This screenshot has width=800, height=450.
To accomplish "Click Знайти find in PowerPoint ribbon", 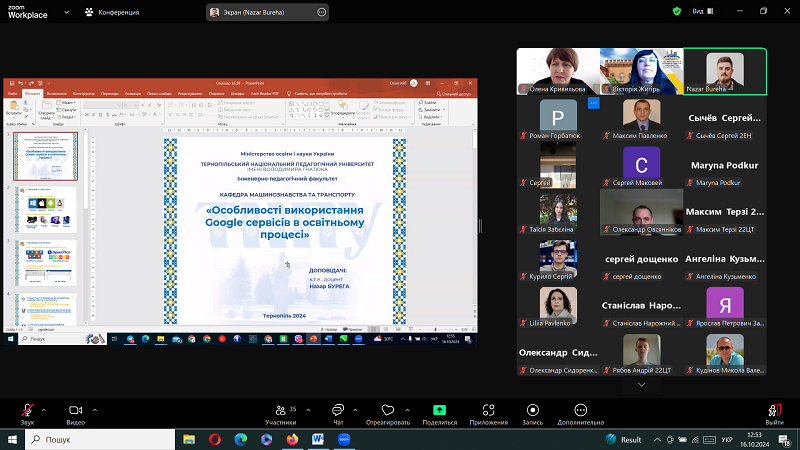I will 428,103.
